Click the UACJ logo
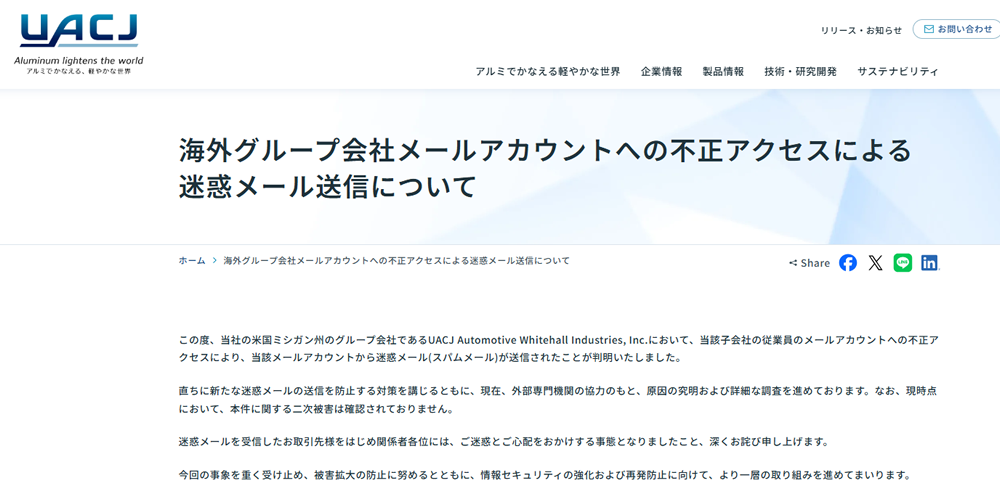Image resolution: width=1000 pixels, height=485 pixels. 78,32
